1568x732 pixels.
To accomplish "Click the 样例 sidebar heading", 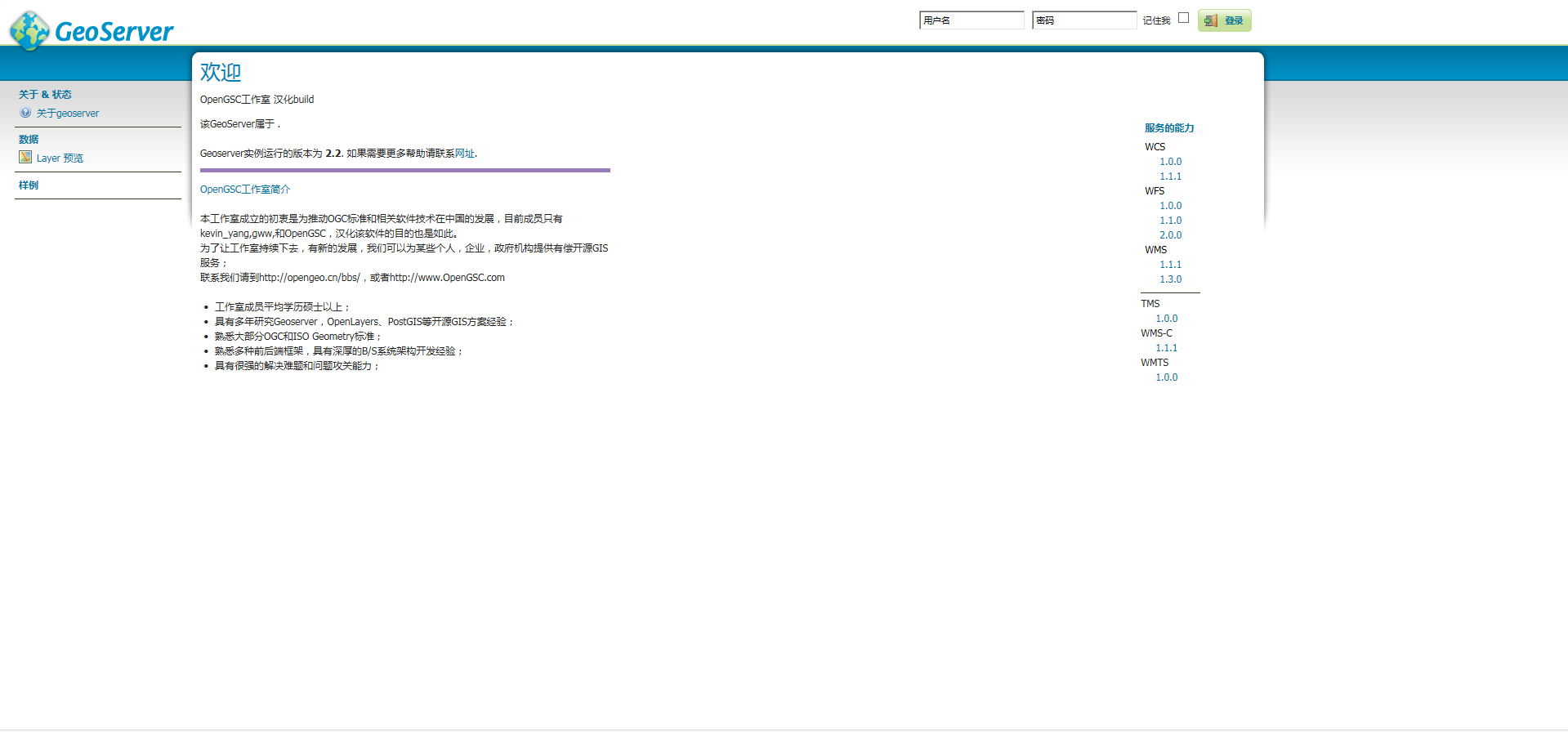I will 29,185.
